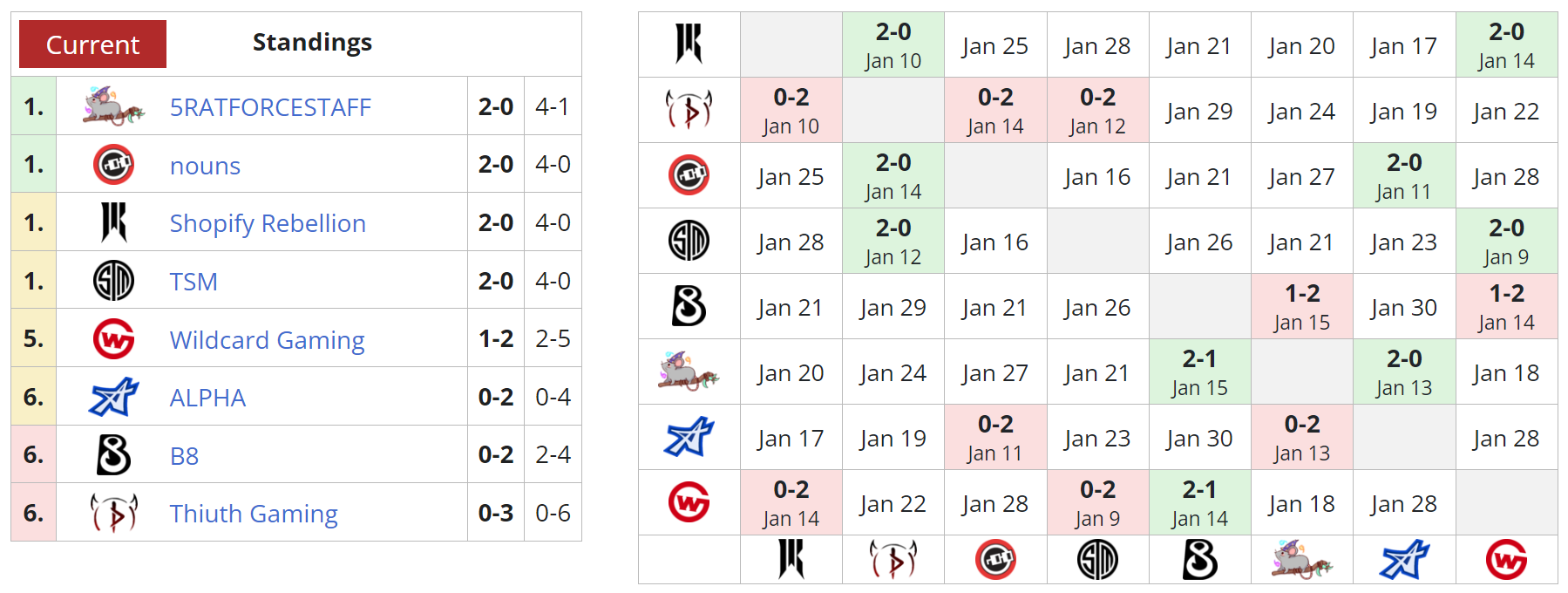The image size is (1568, 593).
Task: Select the 2-0 Jan 9 result cell
Action: [x=1506, y=242]
